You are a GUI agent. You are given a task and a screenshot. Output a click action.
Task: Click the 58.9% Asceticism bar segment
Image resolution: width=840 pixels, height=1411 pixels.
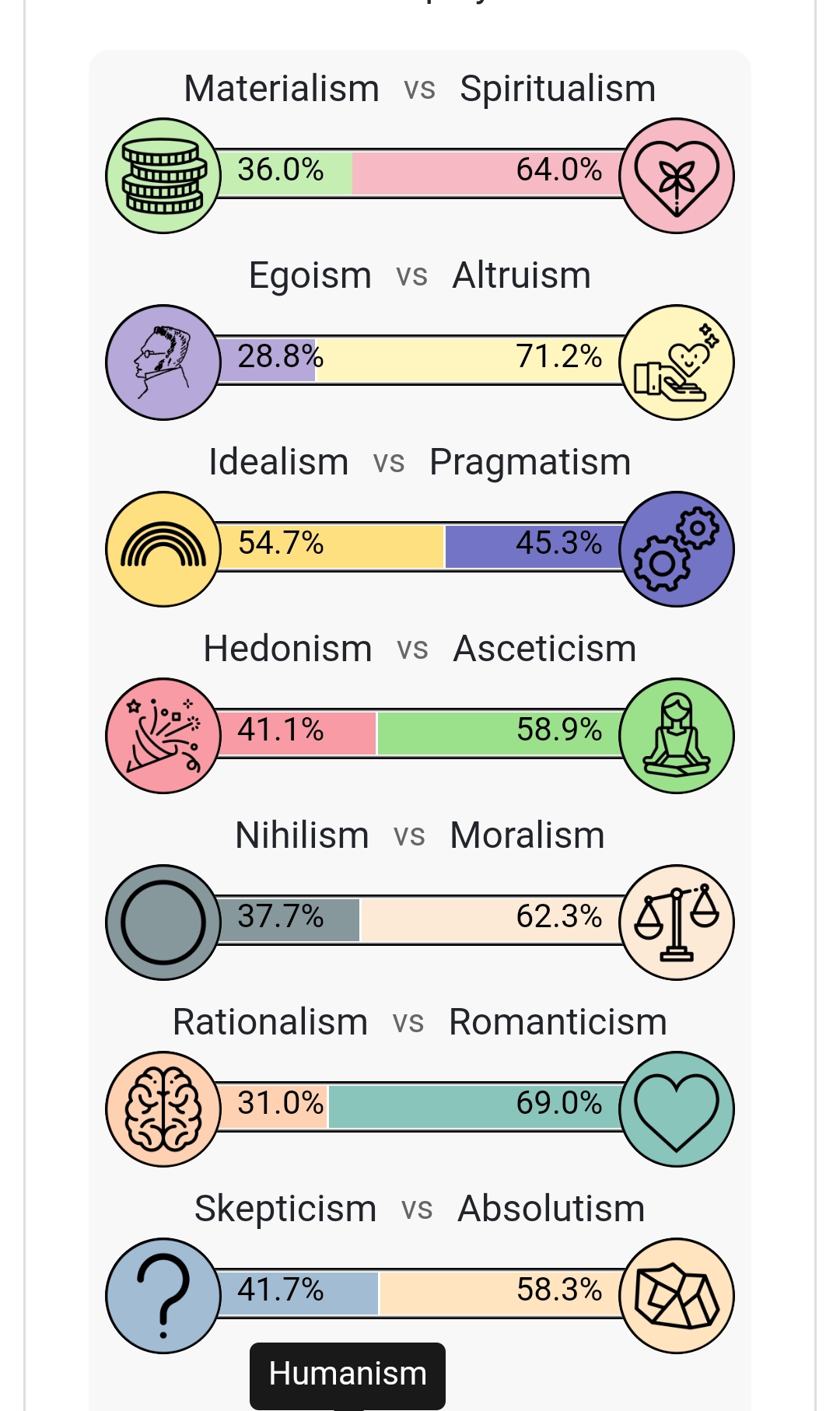(x=500, y=733)
